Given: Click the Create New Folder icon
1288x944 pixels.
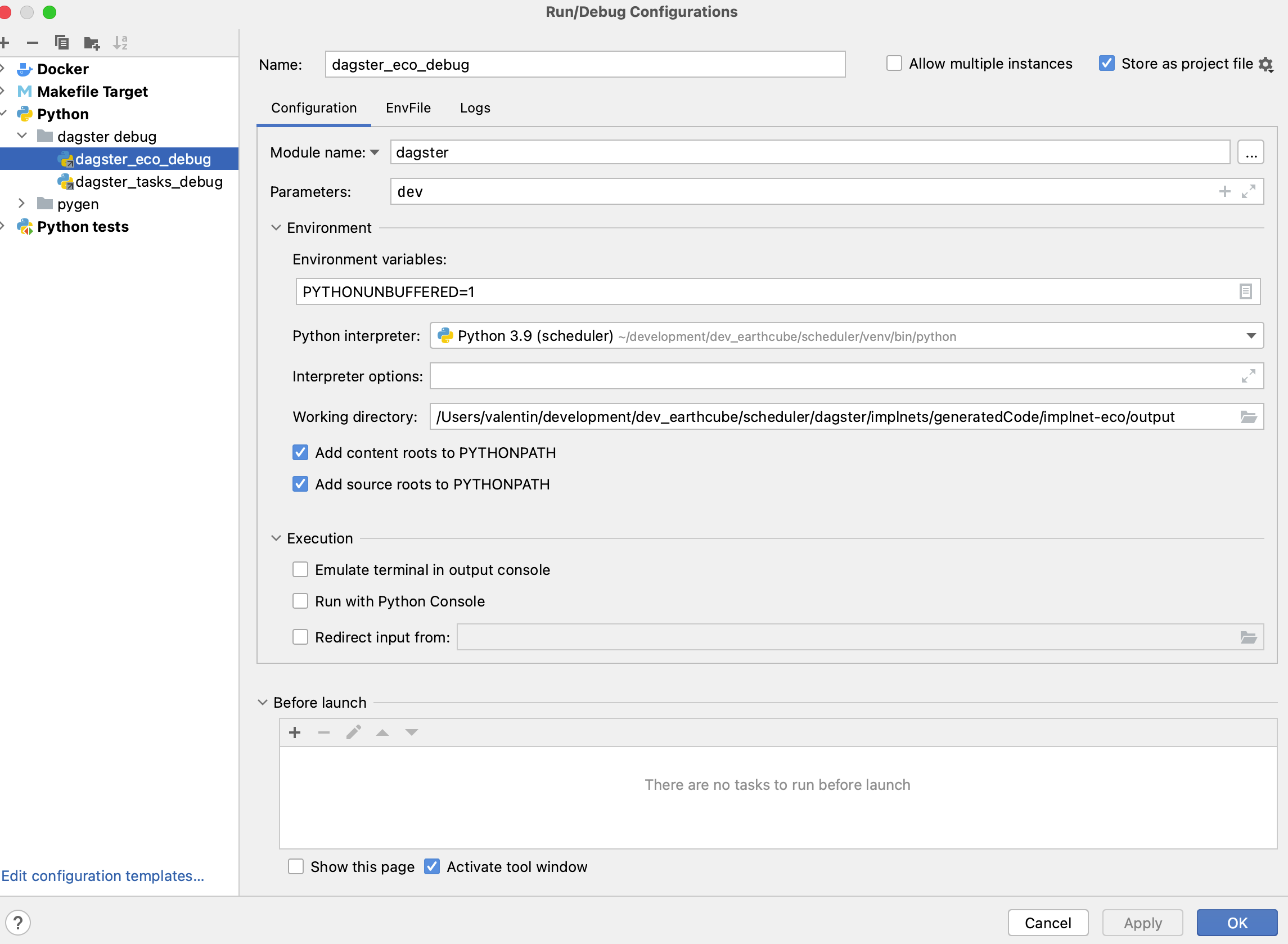Looking at the screenshot, I should click(x=91, y=43).
